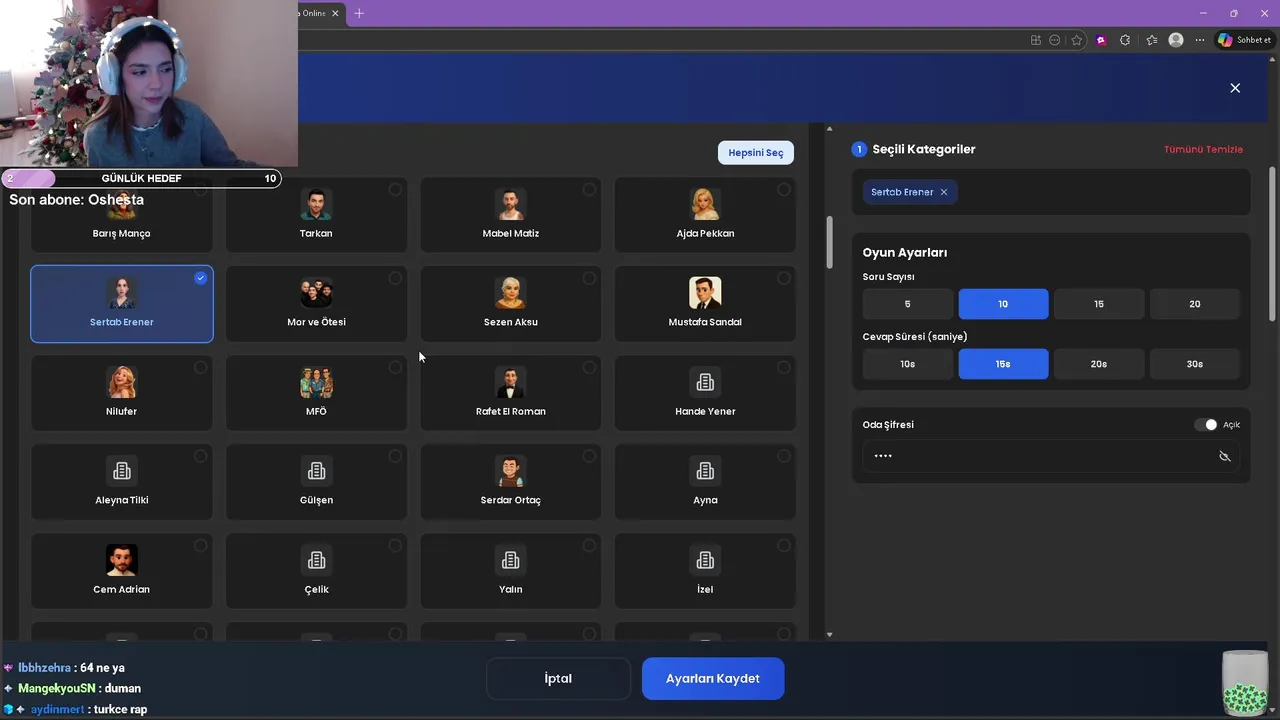Pick the Gülşen placeholder icon
Screen dimensions: 1280x720
316,471
